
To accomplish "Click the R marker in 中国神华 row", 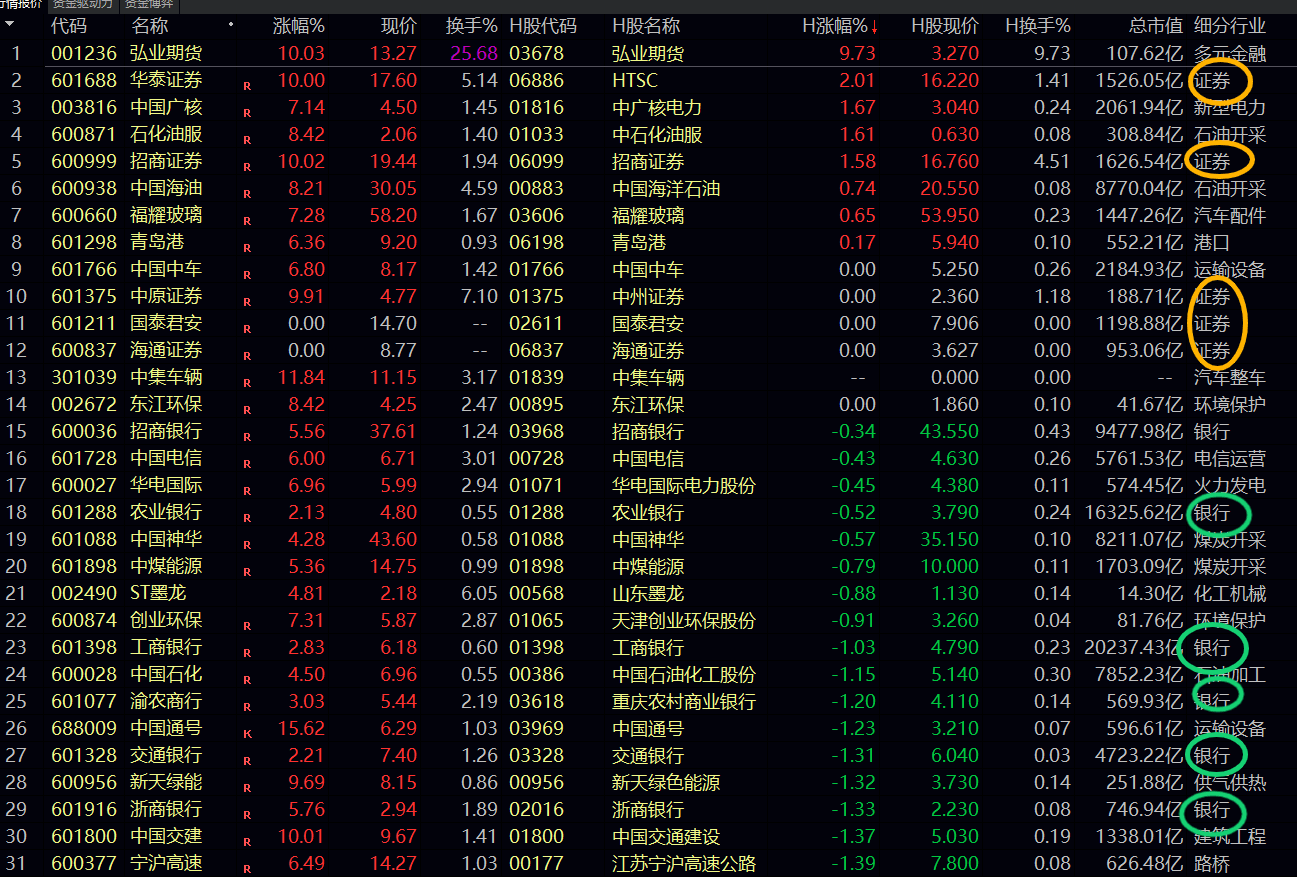I will [246, 546].
